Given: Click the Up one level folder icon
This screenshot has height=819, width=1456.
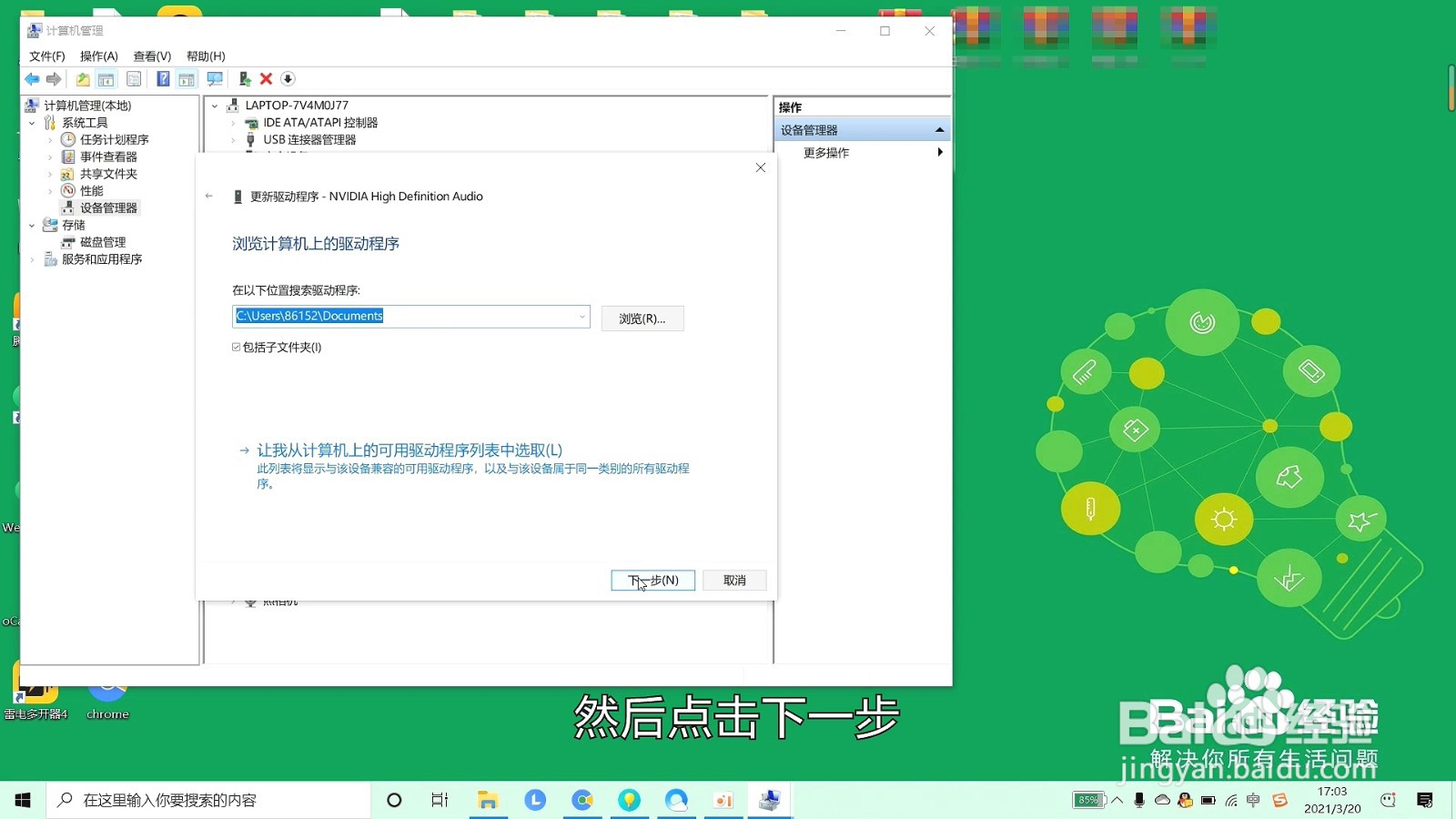Looking at the screenshot, I should coord(83,79).
